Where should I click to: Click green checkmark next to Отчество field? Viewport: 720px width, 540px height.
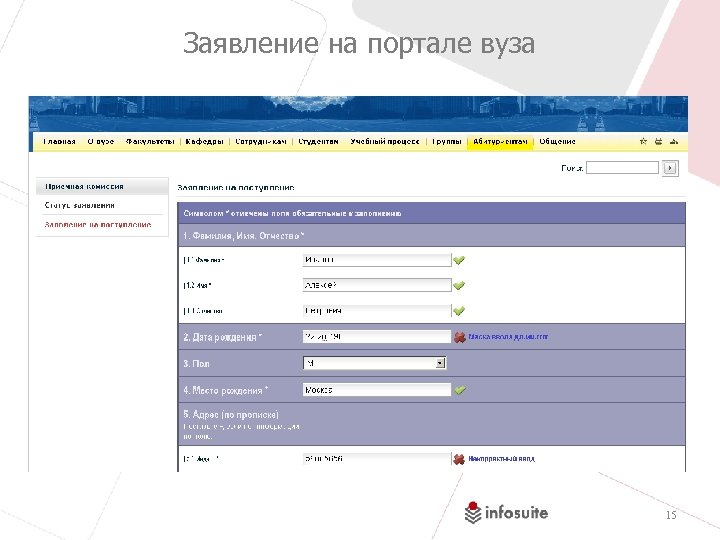(459, 311)
